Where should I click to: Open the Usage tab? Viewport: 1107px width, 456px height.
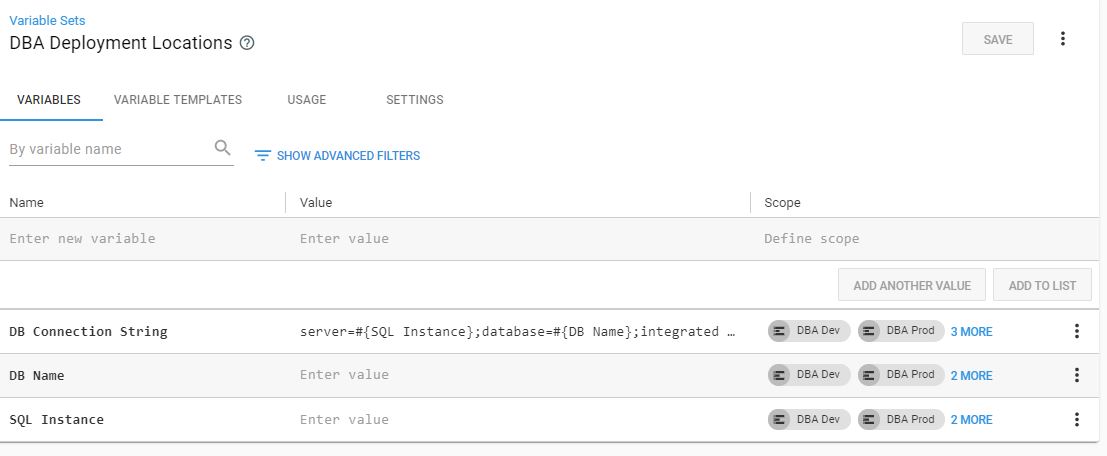tap(306, 100)
